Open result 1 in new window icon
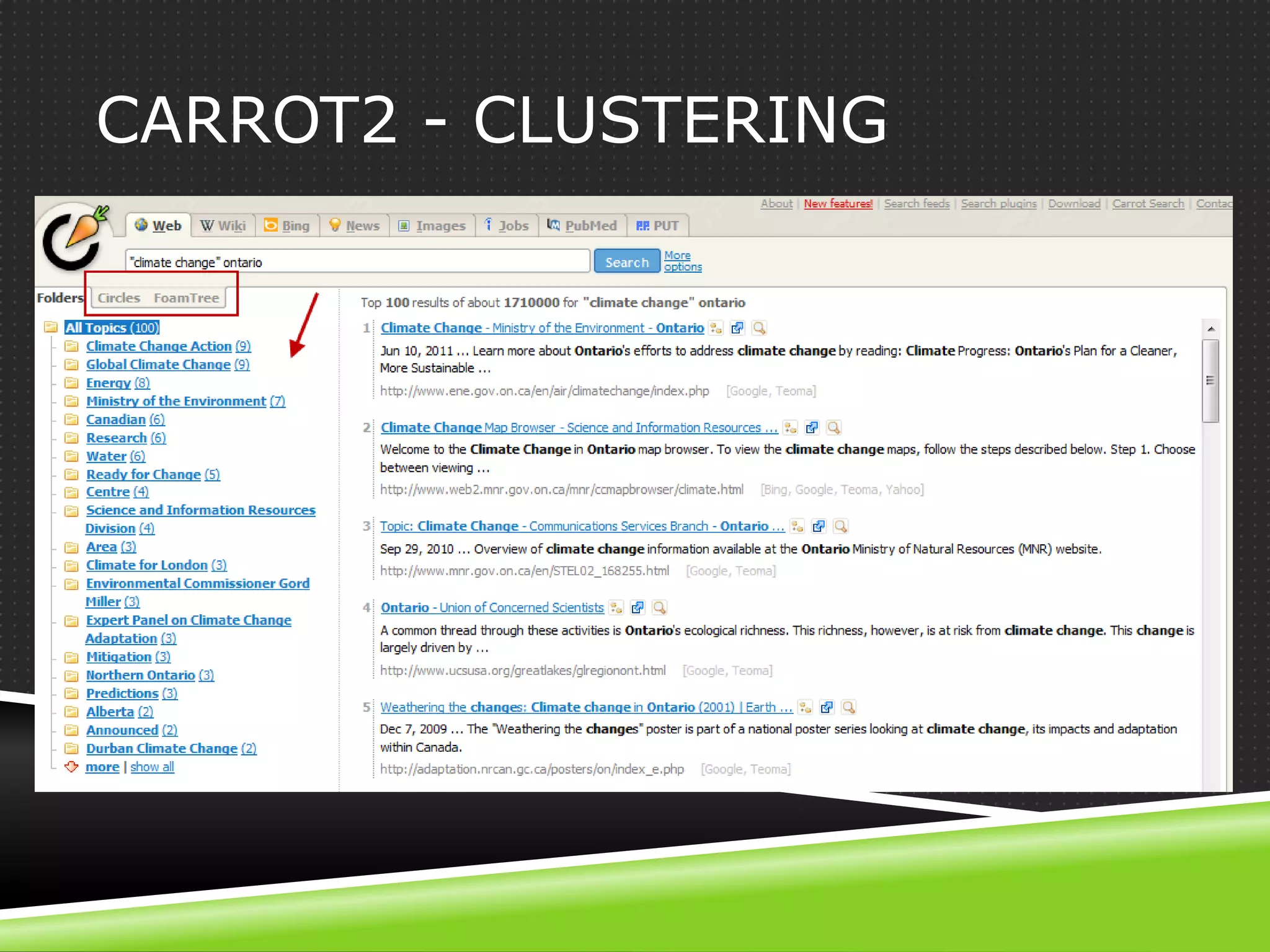This screenshot has height=952, width=1270. tap(737, 328)
